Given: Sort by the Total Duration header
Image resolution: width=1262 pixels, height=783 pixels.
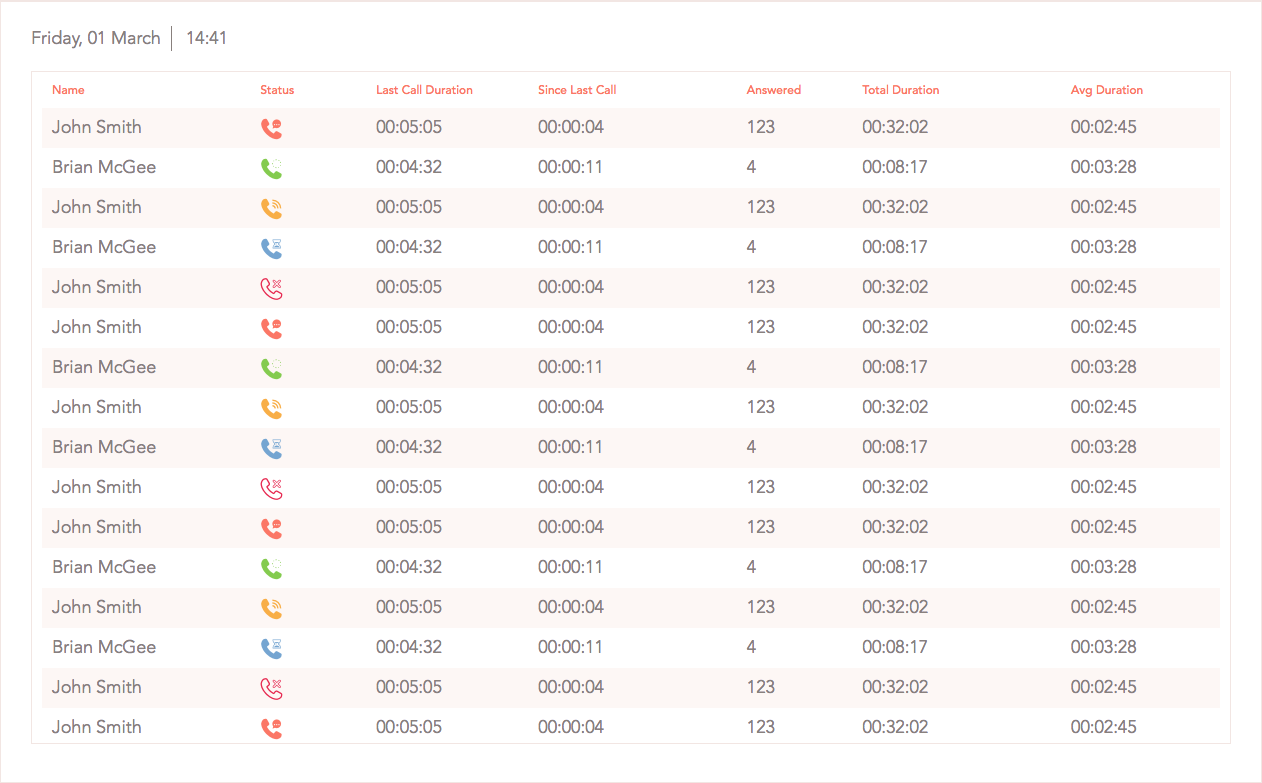Looking at the screenshot, I should pyautogui.click(x=901, y=90).
